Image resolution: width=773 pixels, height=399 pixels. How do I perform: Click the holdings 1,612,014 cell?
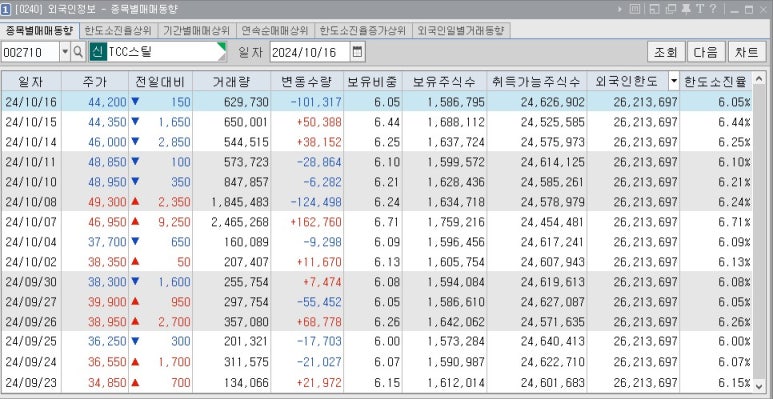[x=444, y=382]
